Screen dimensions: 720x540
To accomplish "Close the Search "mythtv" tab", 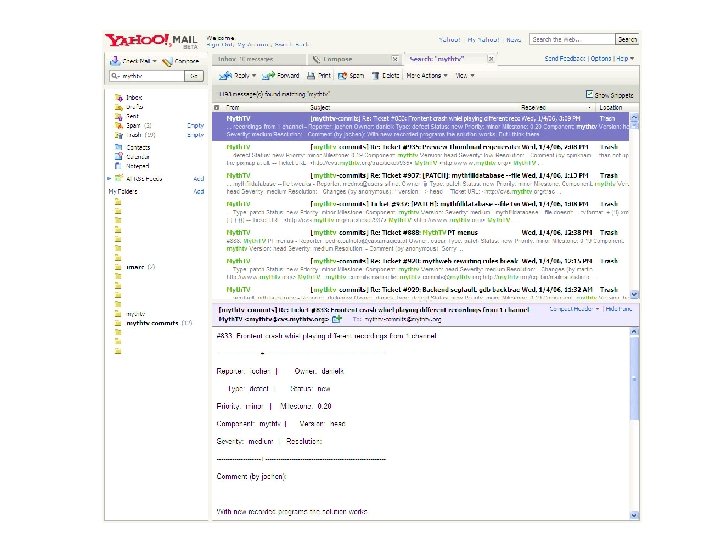I will [491, 59].
